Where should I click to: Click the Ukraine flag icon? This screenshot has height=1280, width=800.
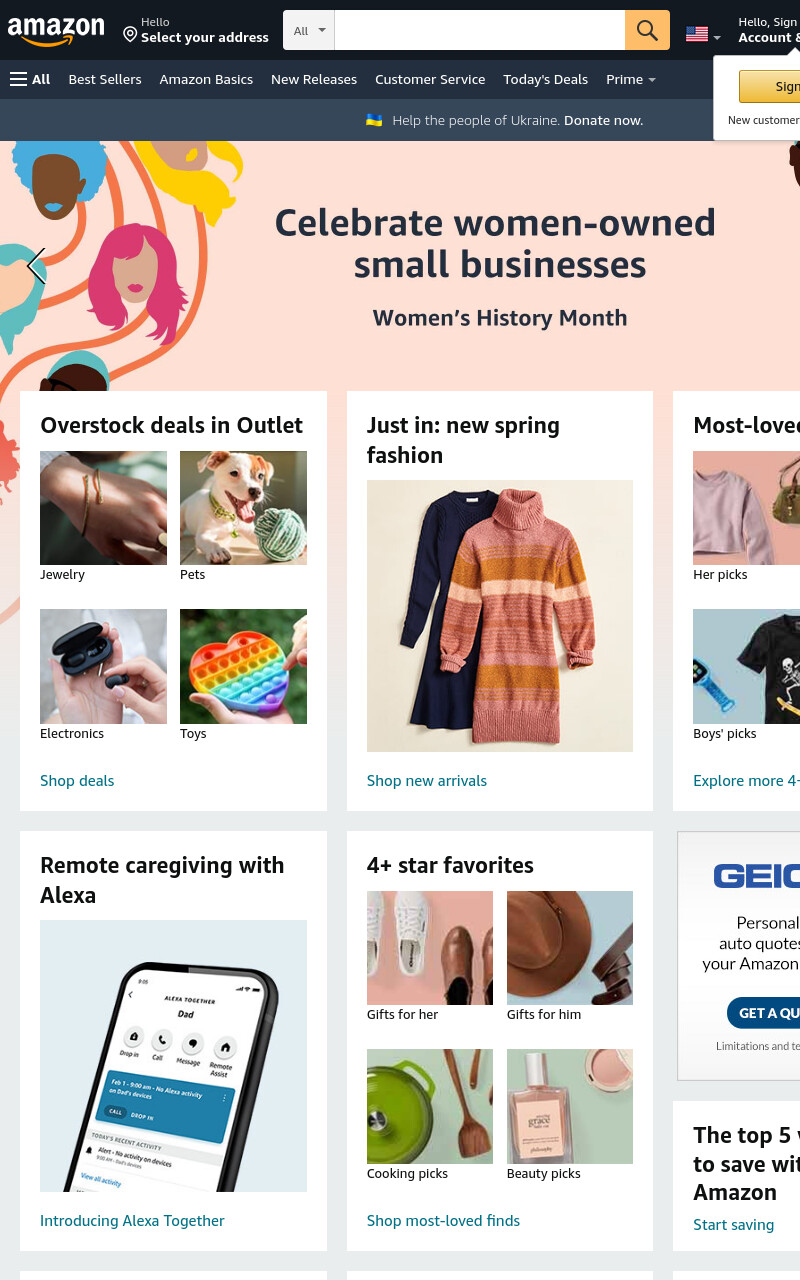click(x=374, y=120)
